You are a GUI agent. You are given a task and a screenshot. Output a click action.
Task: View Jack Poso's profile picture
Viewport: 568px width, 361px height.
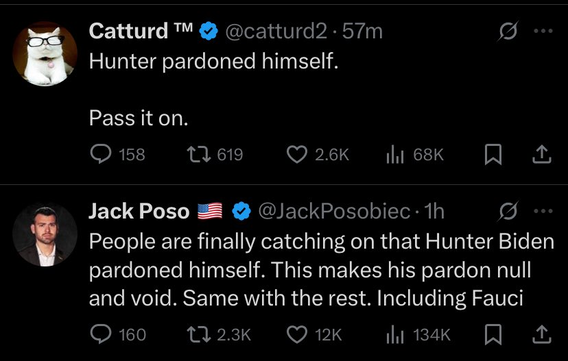45,235
